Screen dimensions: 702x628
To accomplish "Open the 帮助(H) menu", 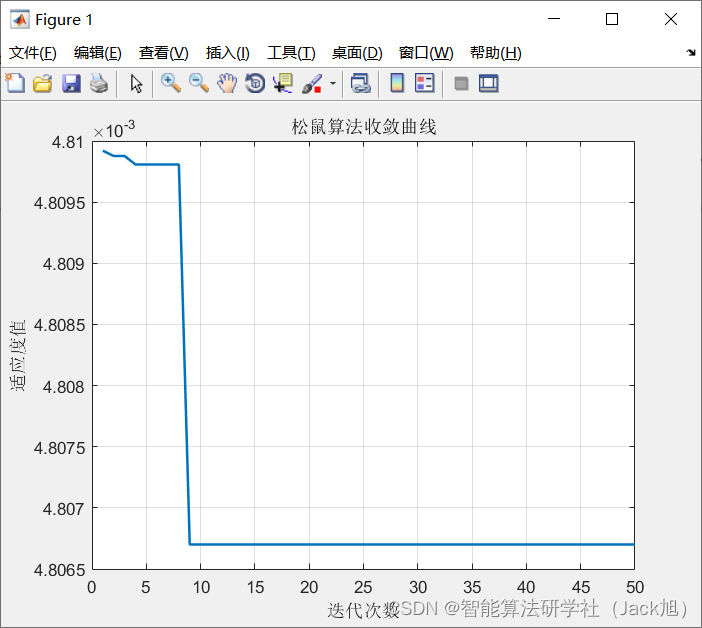I will point(496,53).
